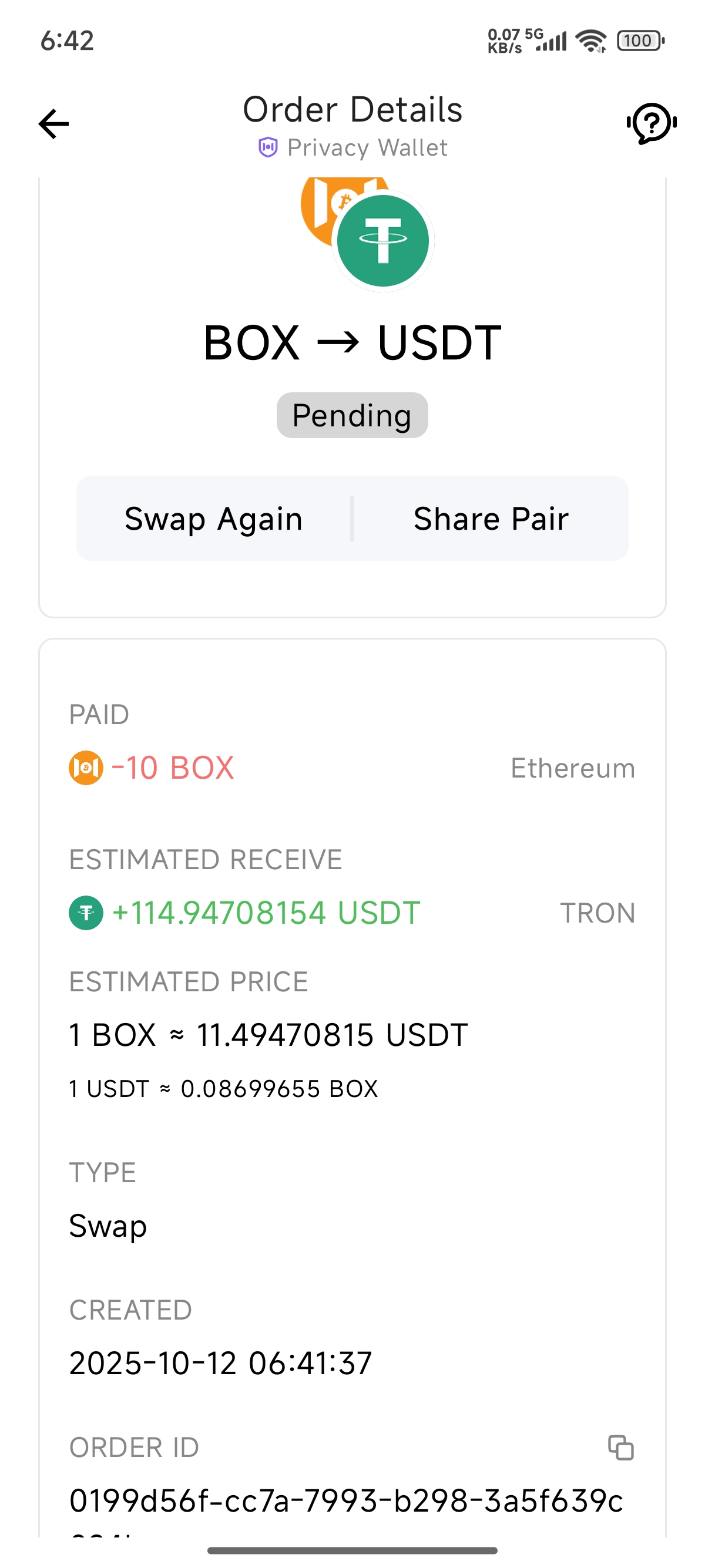Tap the small USDT icon beside estimated receive
This screenshot has height=1568, width=705.
86,913
